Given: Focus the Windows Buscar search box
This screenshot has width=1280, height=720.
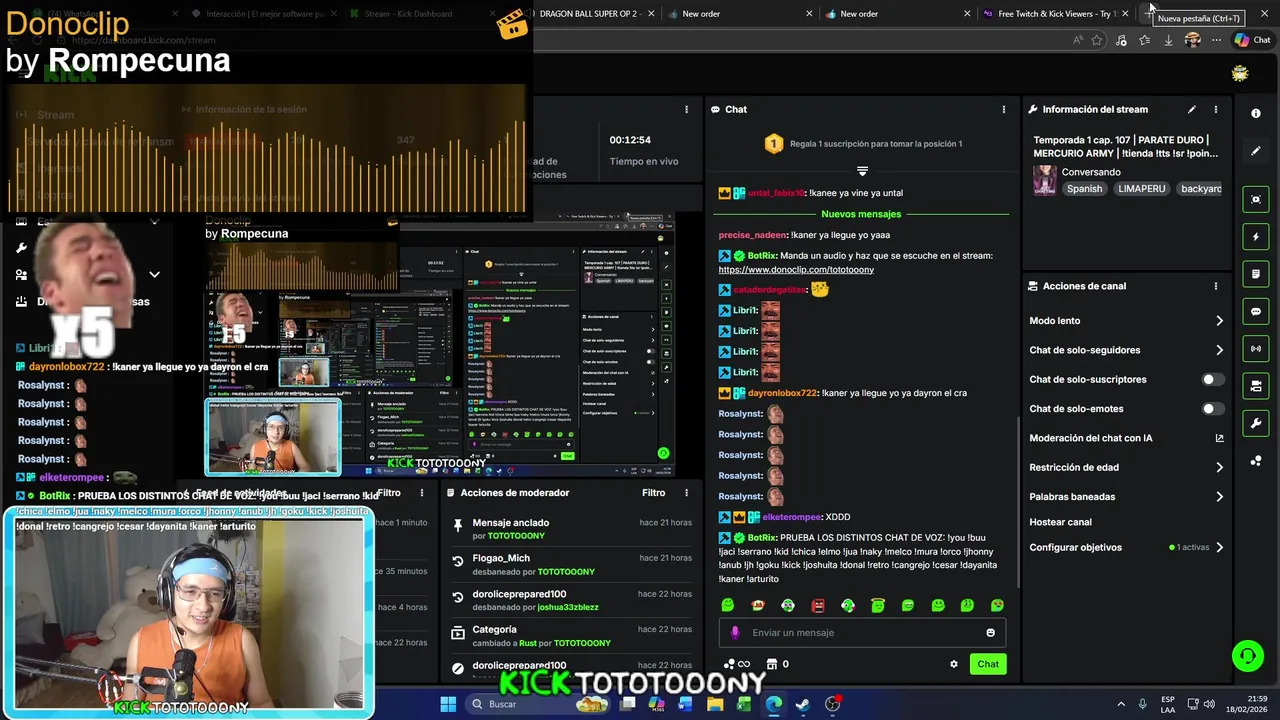Looking at the screenshot, I should 540,704.
